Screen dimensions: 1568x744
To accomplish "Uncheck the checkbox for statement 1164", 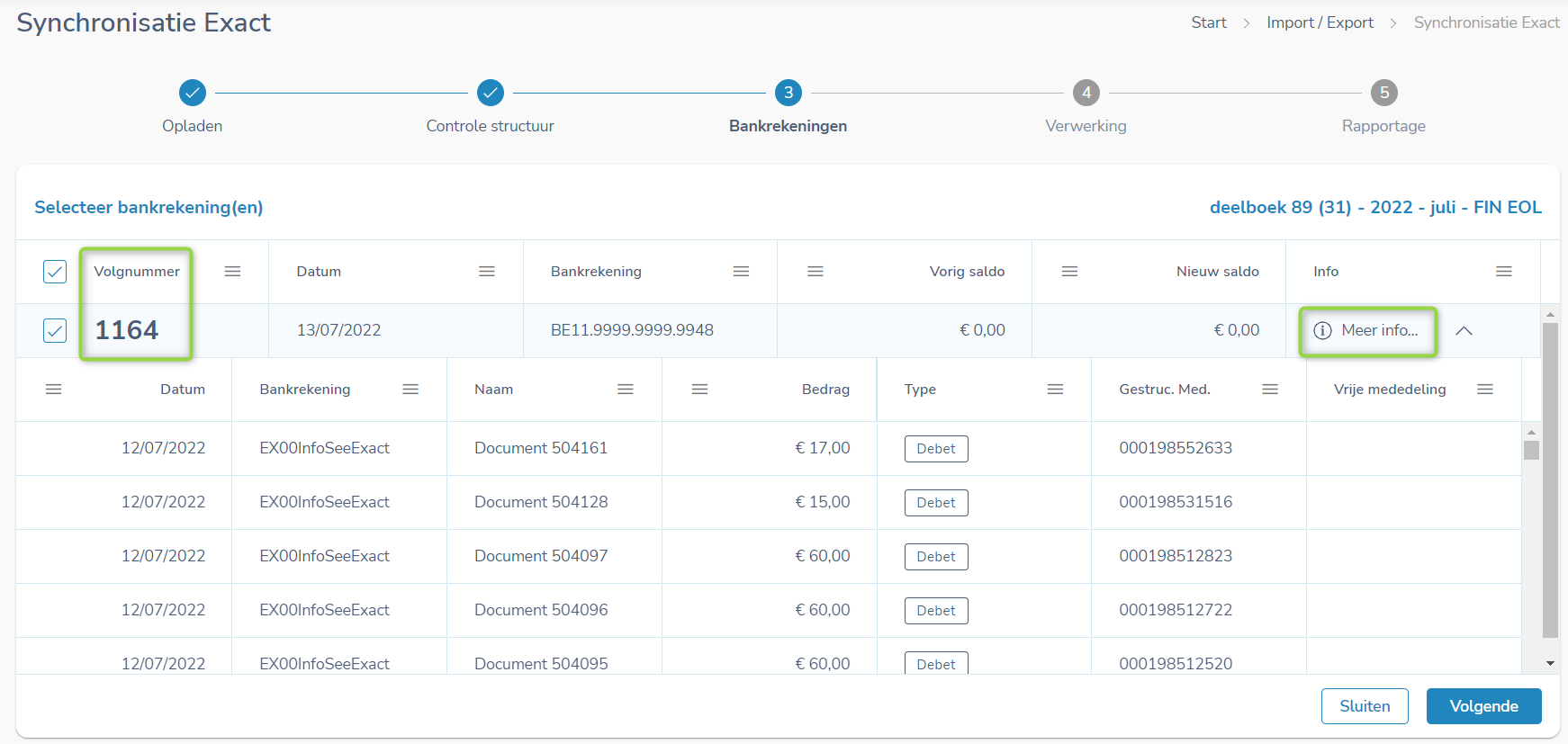I will [55, 330].
